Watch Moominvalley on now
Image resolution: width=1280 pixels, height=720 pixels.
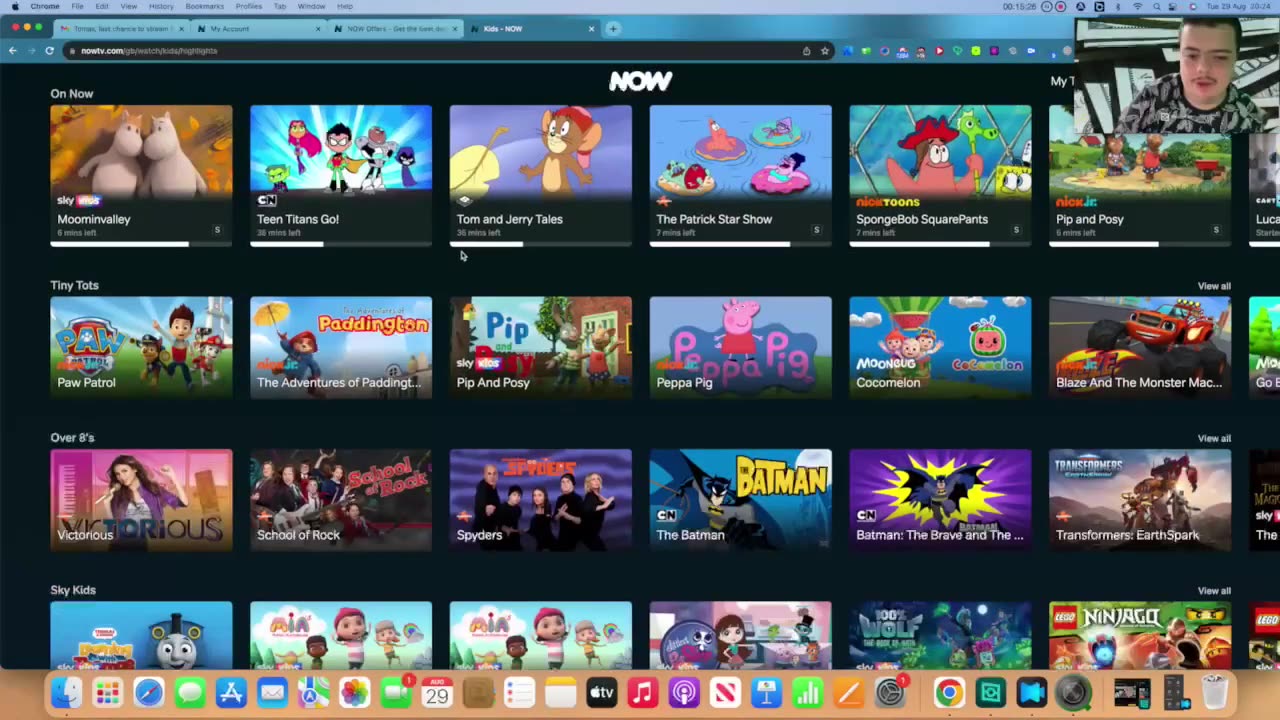tap(141, 174)
